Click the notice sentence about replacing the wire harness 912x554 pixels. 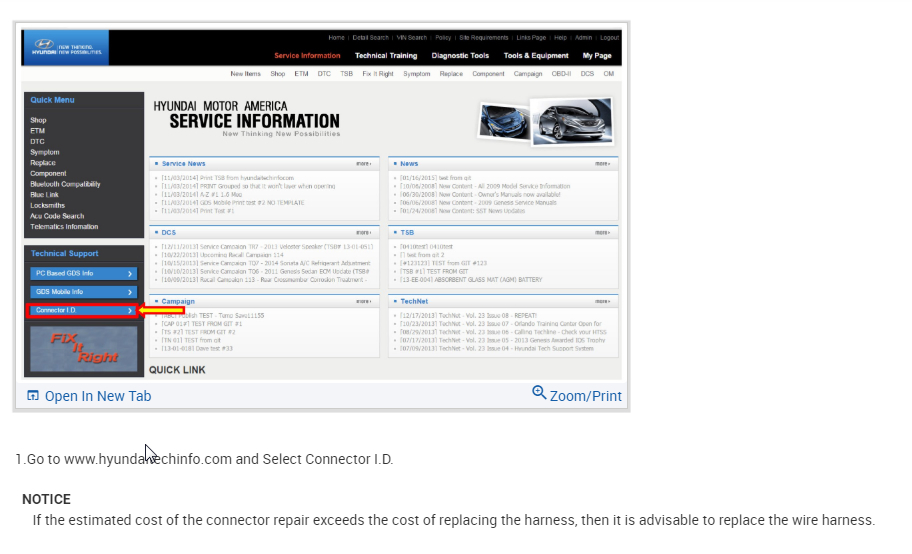(454, 520)
